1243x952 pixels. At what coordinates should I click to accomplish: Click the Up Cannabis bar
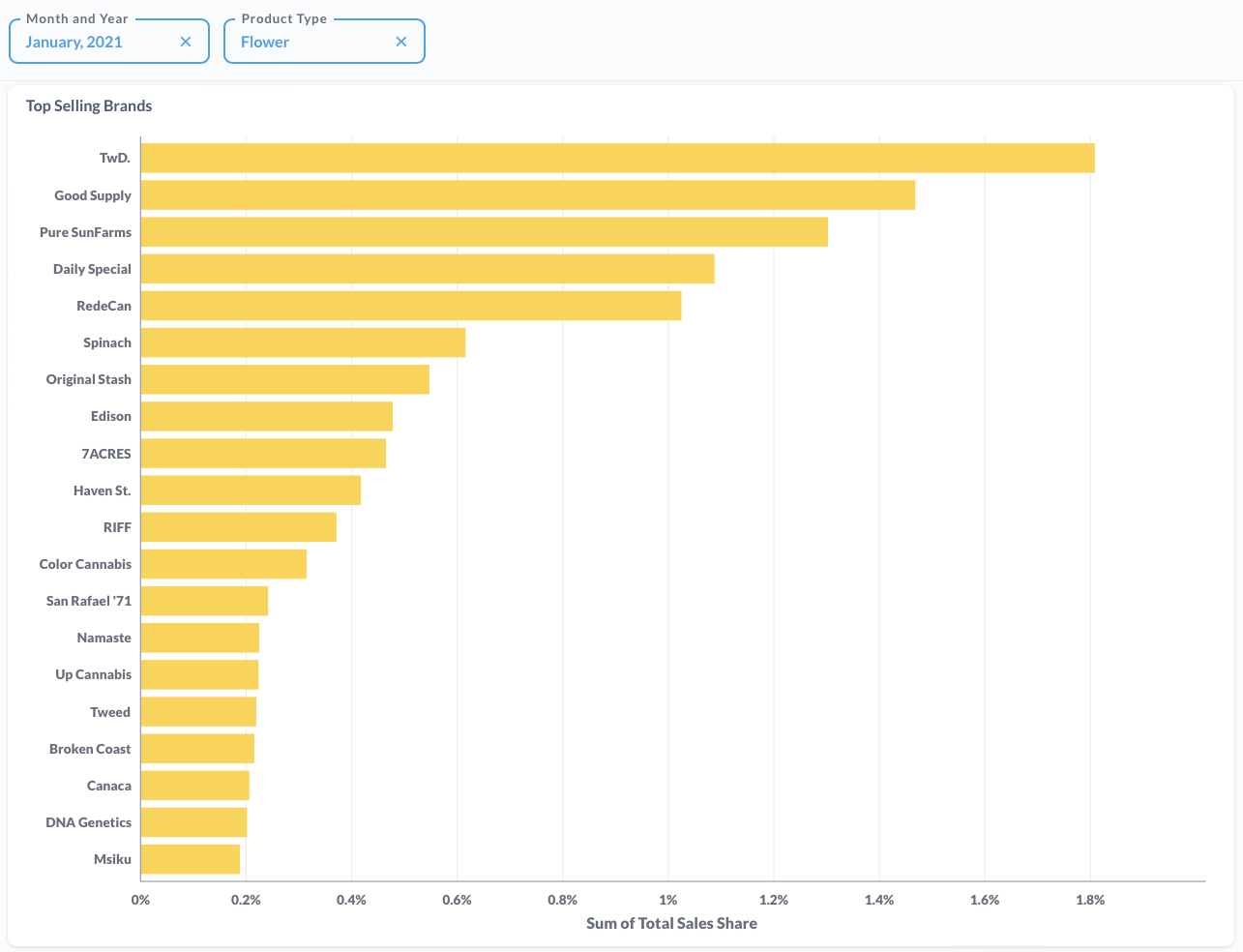pos(199,674)
